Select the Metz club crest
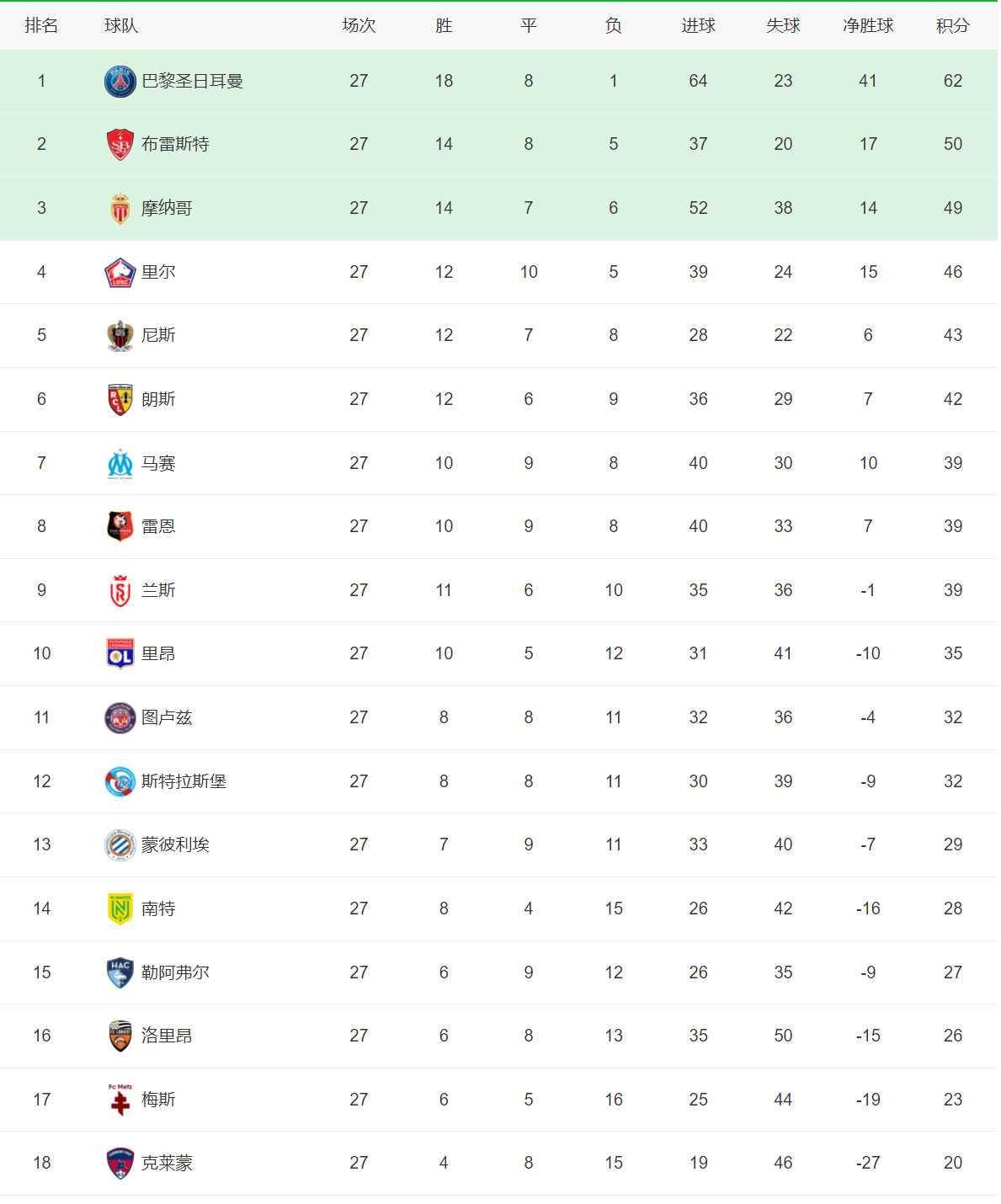Screen dimensions: 1001x1204 click(120, 1100)
